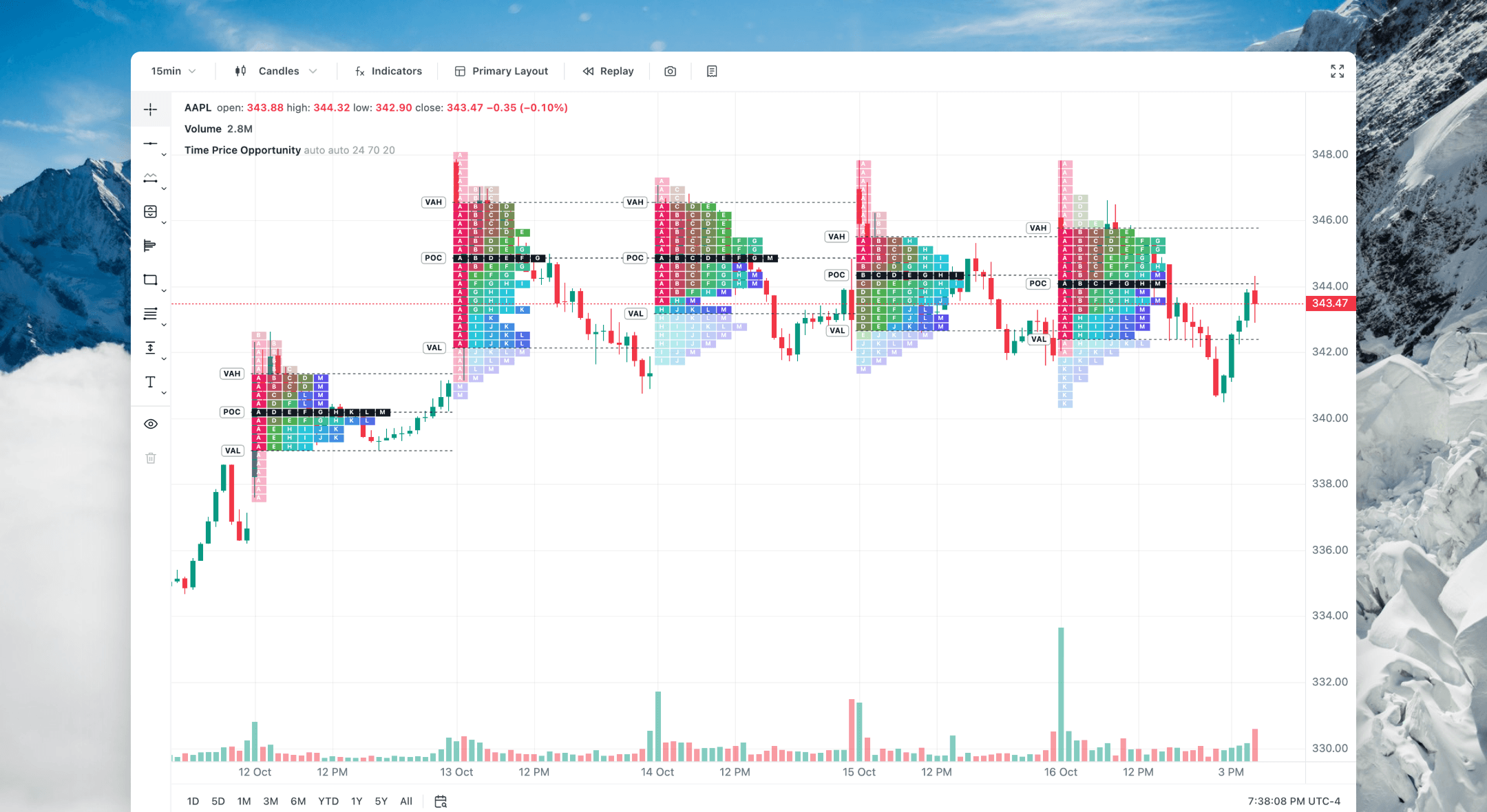1487x812 pixels.
Task: Select the crosshair cursor tool
Action: (150, 109)
